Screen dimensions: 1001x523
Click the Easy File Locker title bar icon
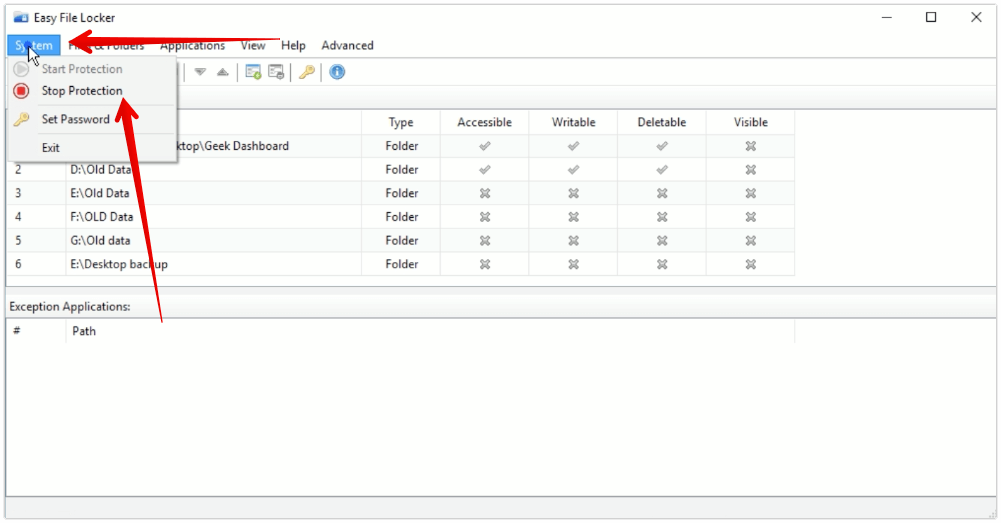pyautogui.click(x=21, y=17)
